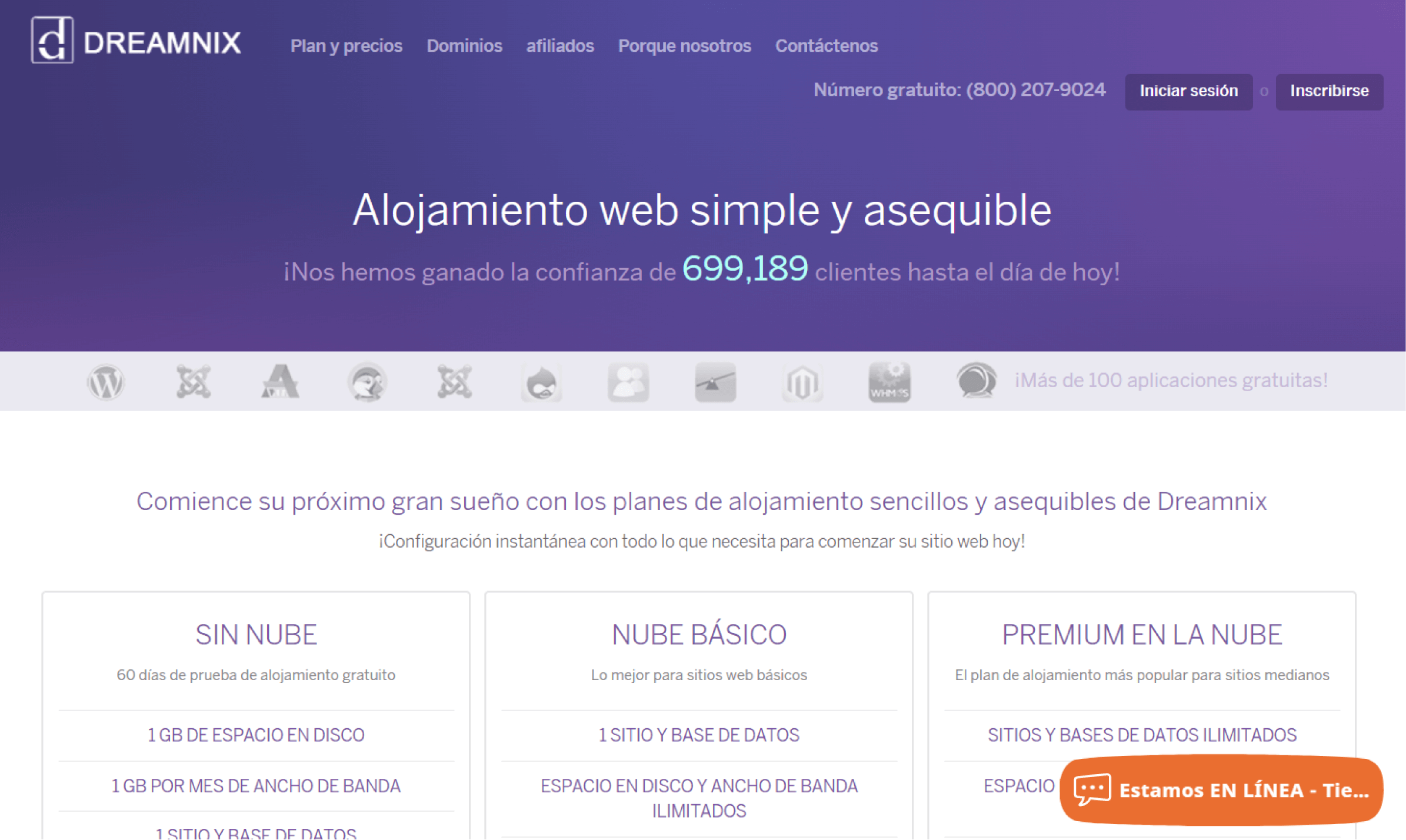
Task: Click the 'Comience su próximo gran sueño' heading
Action: 702,502
